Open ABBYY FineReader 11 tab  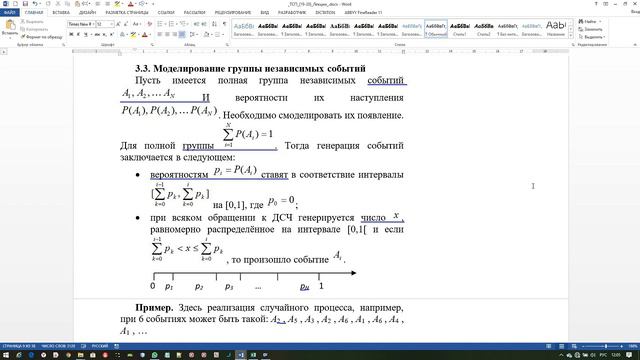coord(363,13)
